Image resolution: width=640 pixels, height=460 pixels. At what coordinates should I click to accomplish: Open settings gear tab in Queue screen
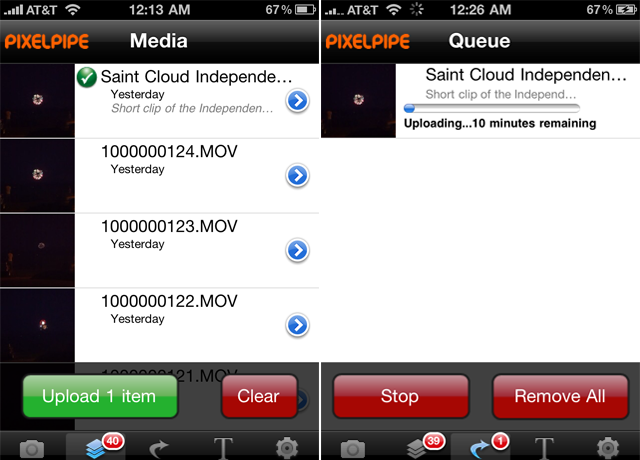pos(608,448)
